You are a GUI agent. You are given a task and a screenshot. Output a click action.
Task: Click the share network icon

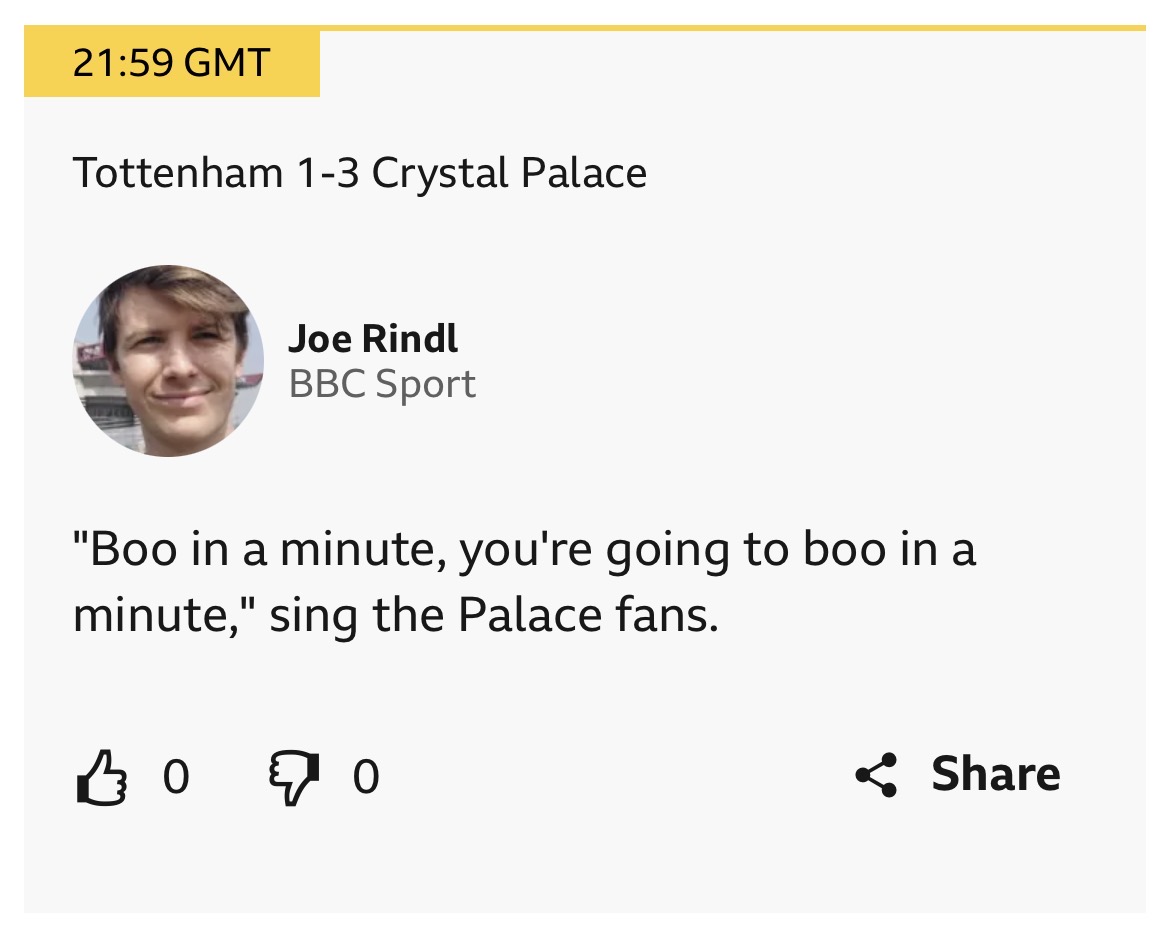[x=876, y=775]
